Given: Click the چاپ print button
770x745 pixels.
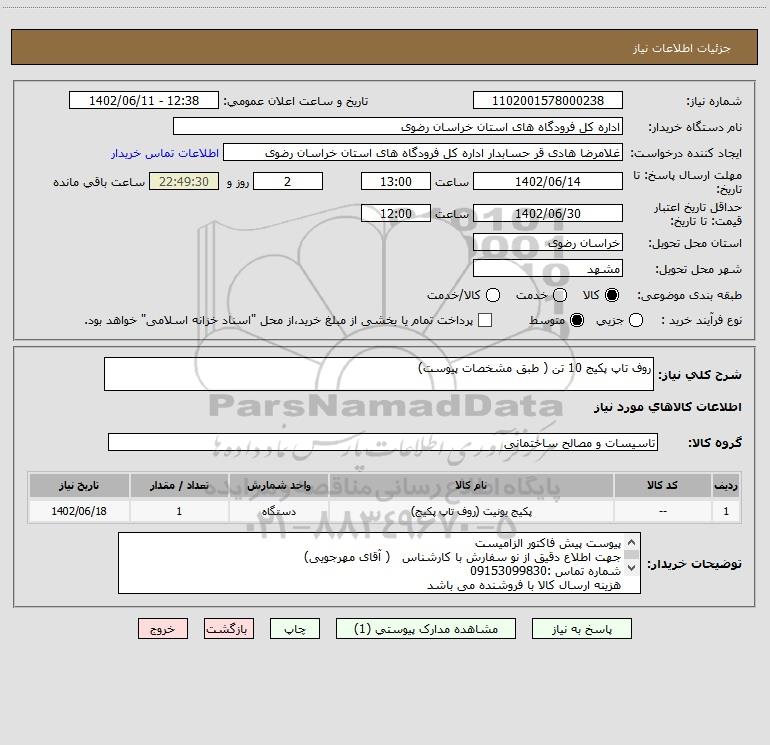Looking at the screenshot, I should click(295, 629).
